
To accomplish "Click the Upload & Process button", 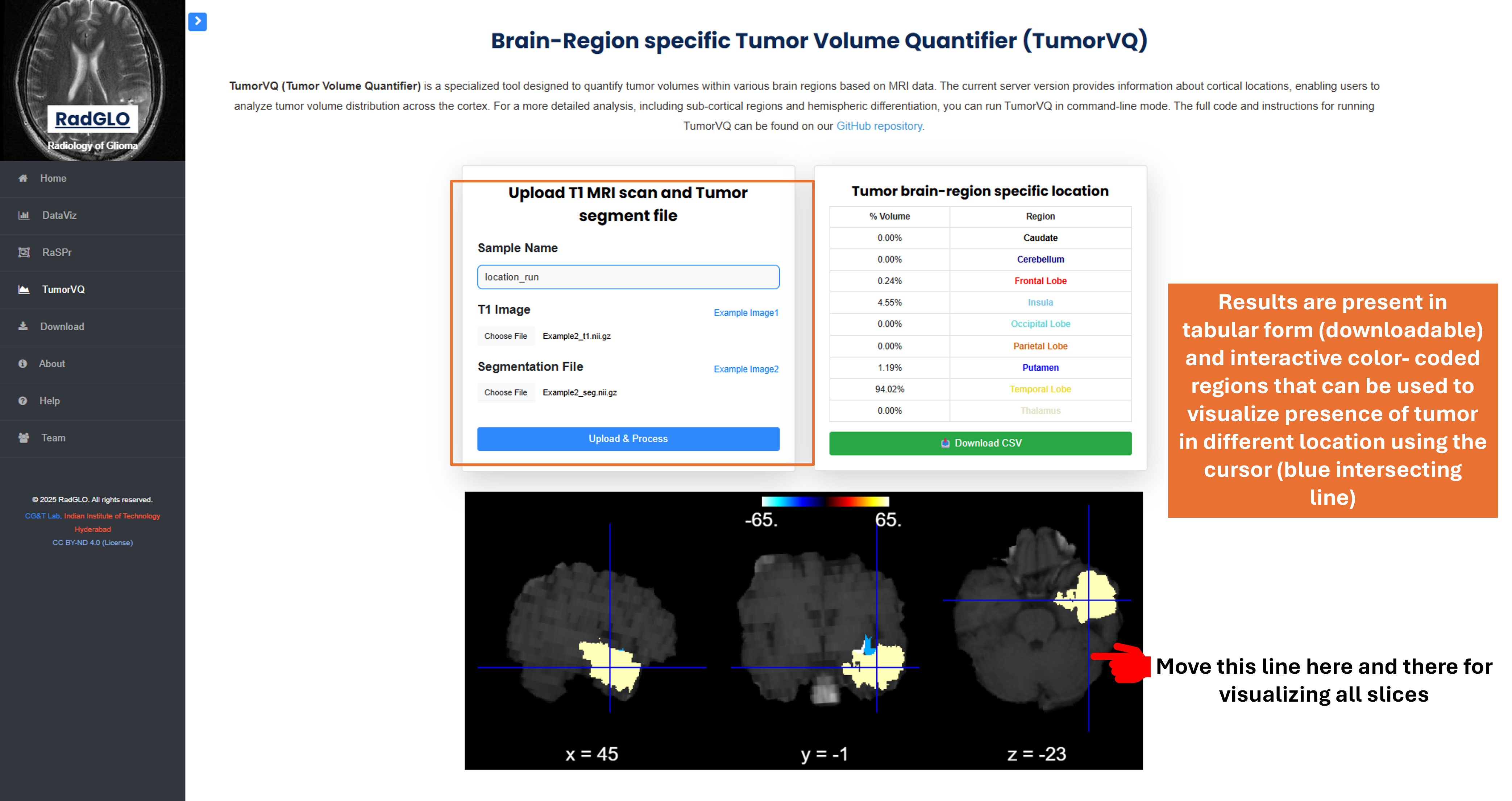I will pos(628,439).
